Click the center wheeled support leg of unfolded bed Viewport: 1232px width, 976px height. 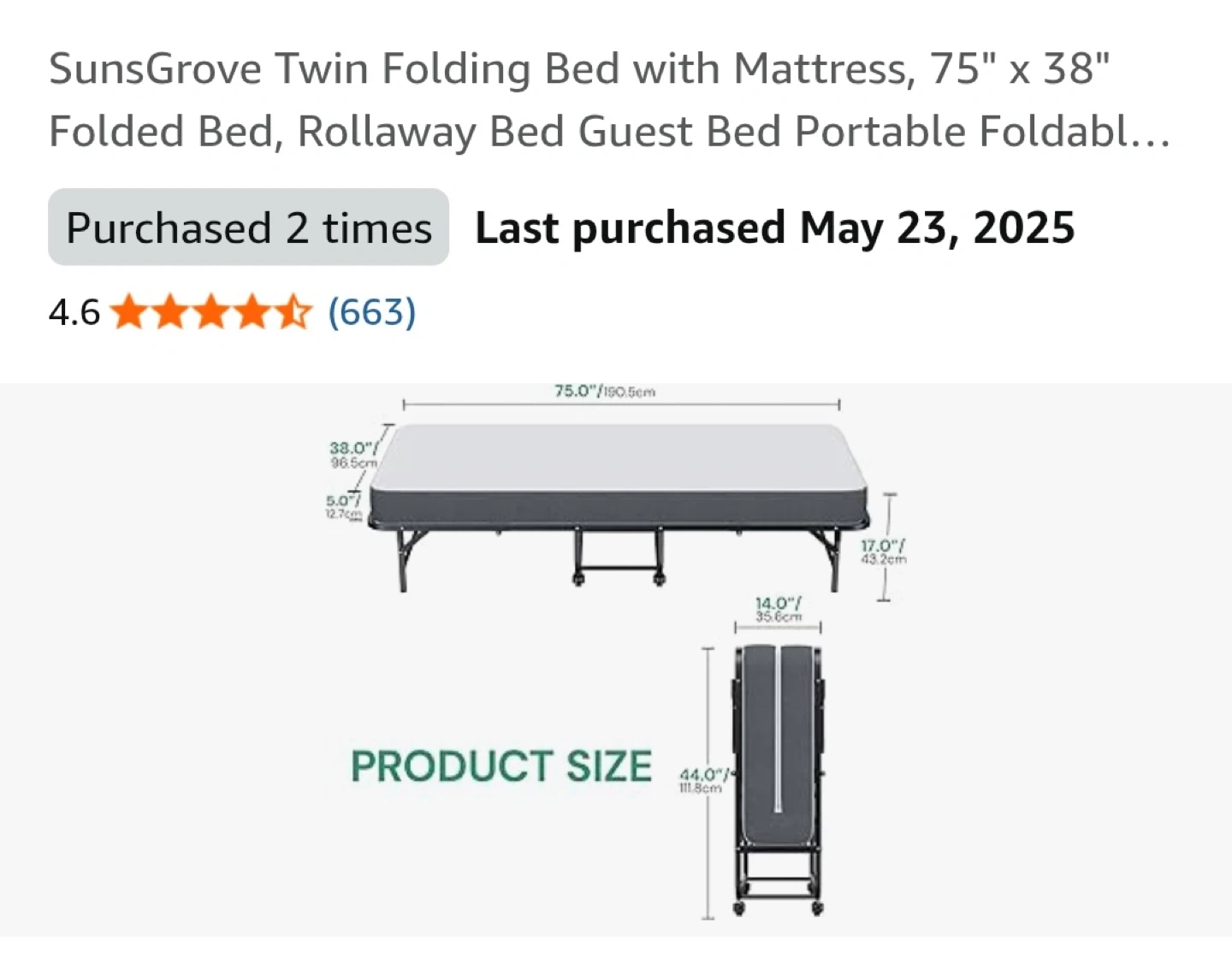(x=619, y=556)
